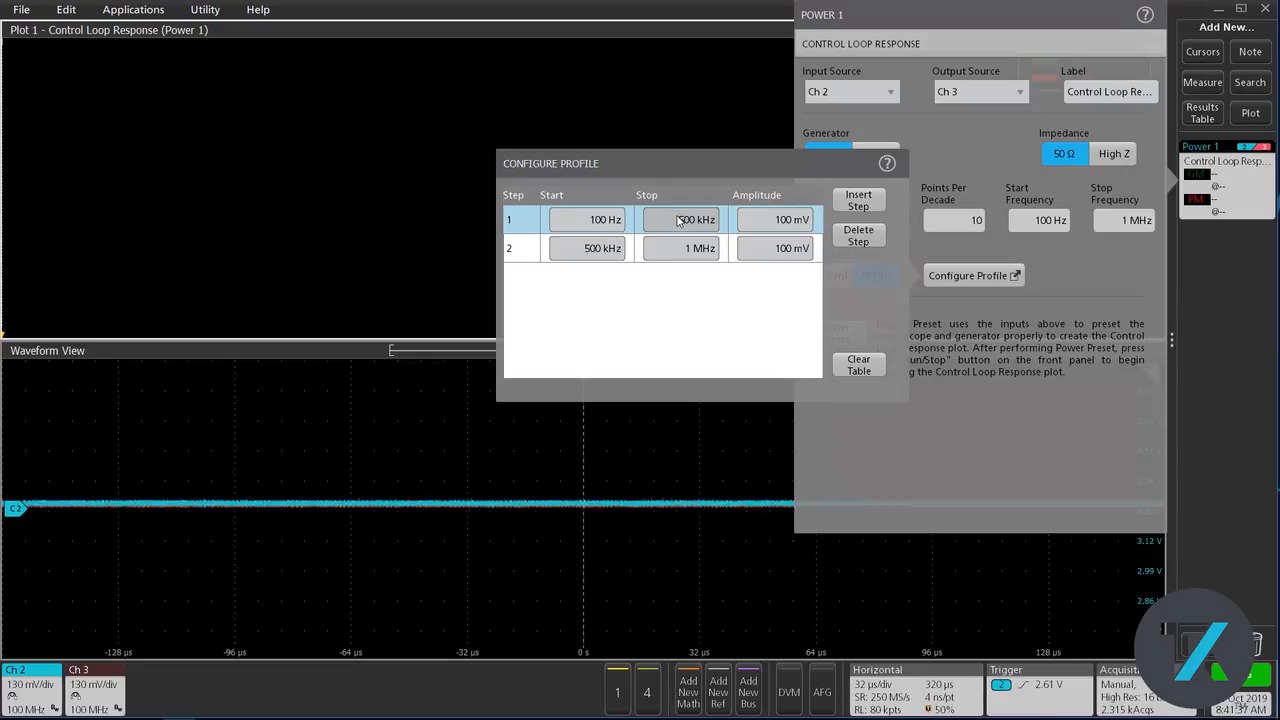
Task: Select 50 Ω impedance
Action: [x=1063, y=153]
